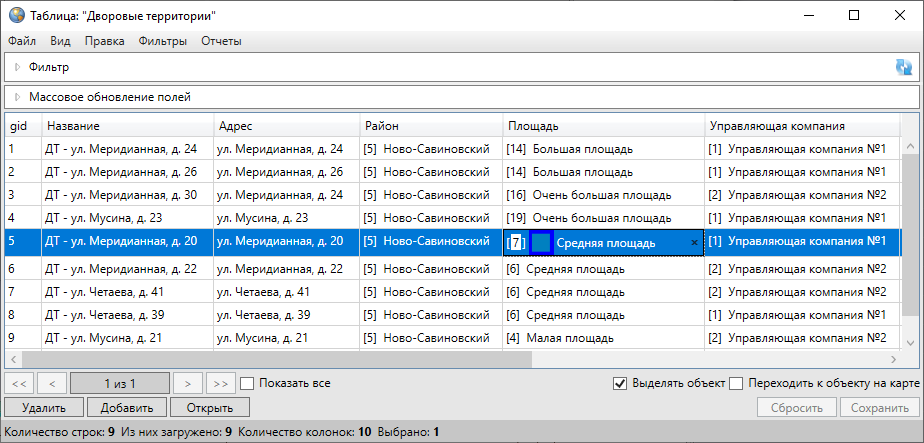Enable Переходить к объекту на карте checkbox
The height and width of the screenshot is (443, 924).
tap(736, 383)
